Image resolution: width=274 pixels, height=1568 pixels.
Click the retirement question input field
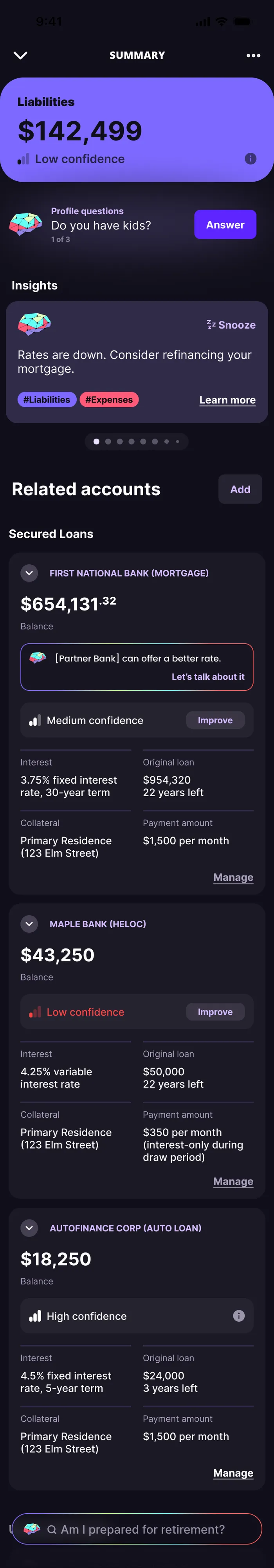point(137,1529)
